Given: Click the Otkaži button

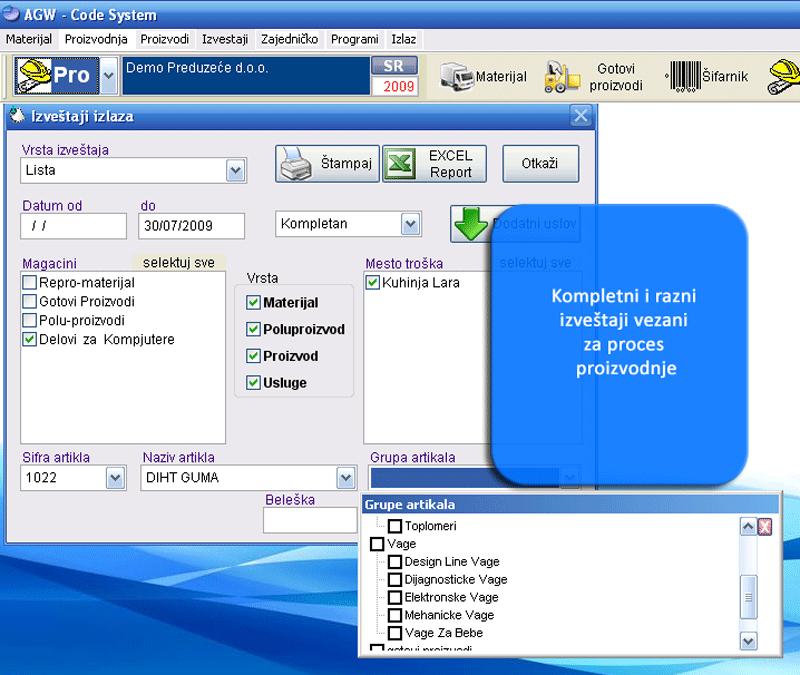Looking at the screenshot, I should [540, 164].
